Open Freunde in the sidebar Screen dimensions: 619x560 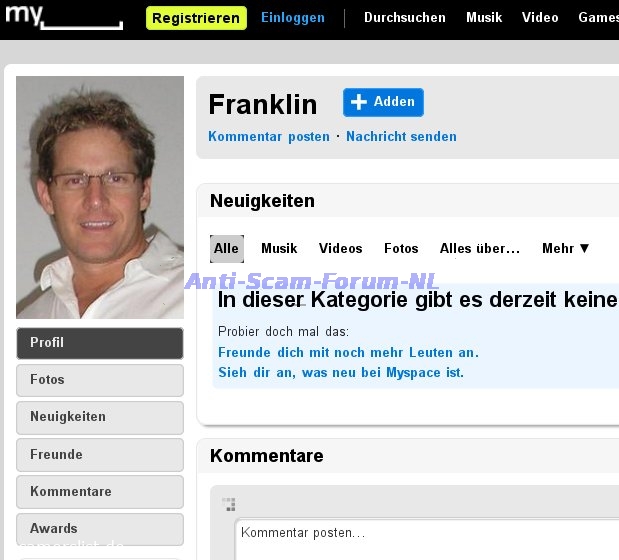point(100,455)
